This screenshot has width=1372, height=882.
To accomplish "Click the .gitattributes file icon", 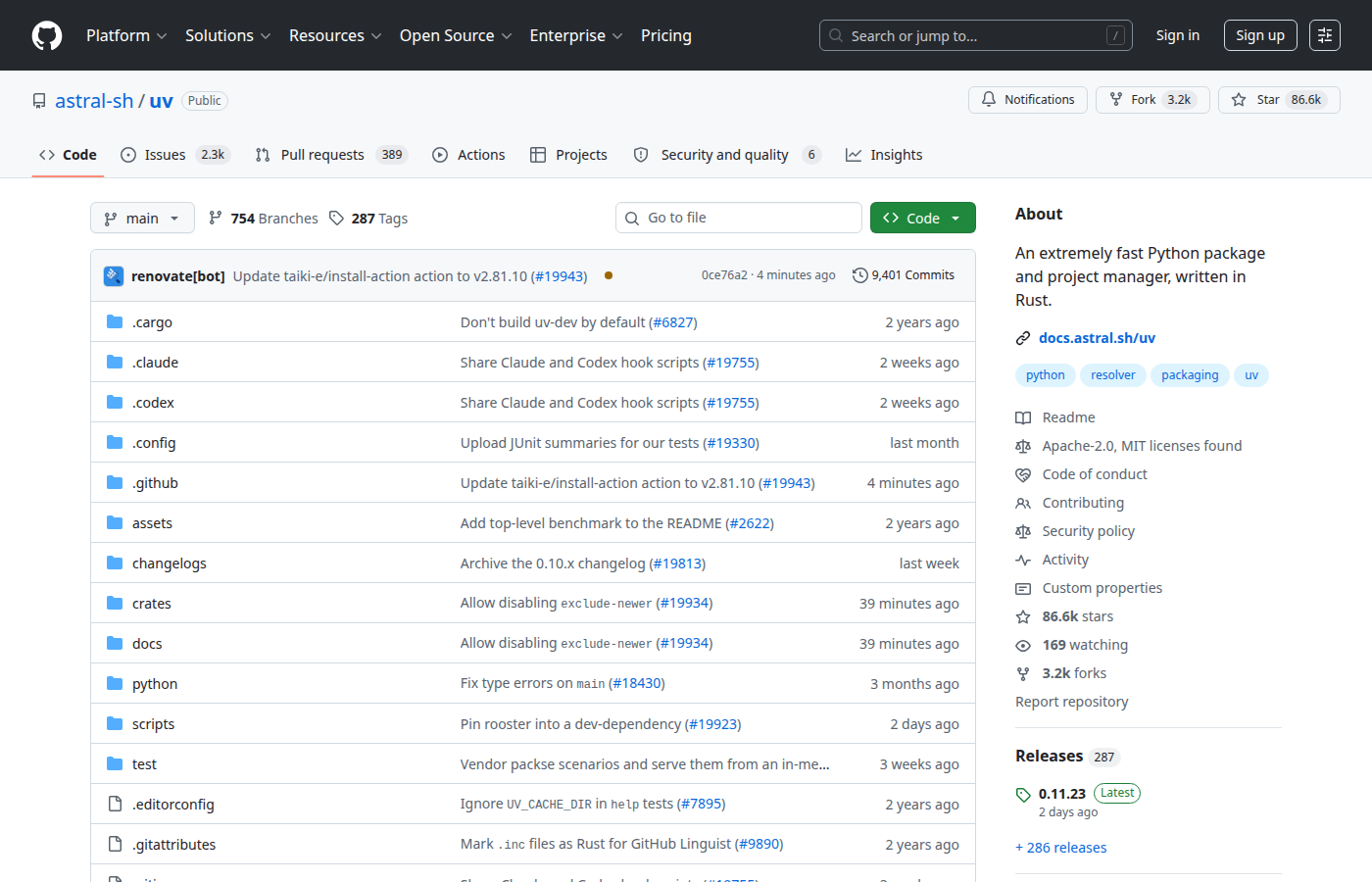I will [x=115, y=844].
